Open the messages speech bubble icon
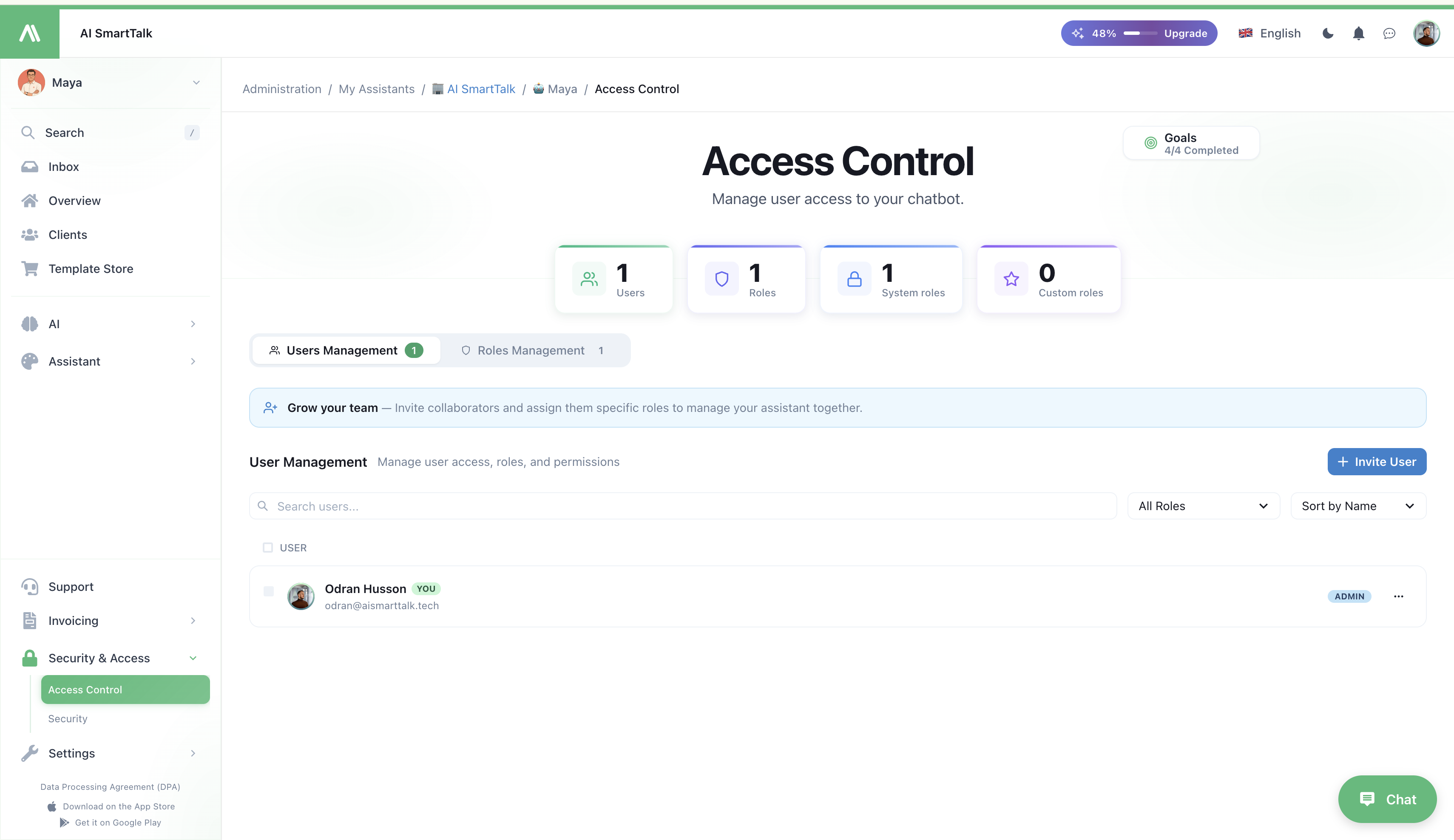 coord(1389,34)
